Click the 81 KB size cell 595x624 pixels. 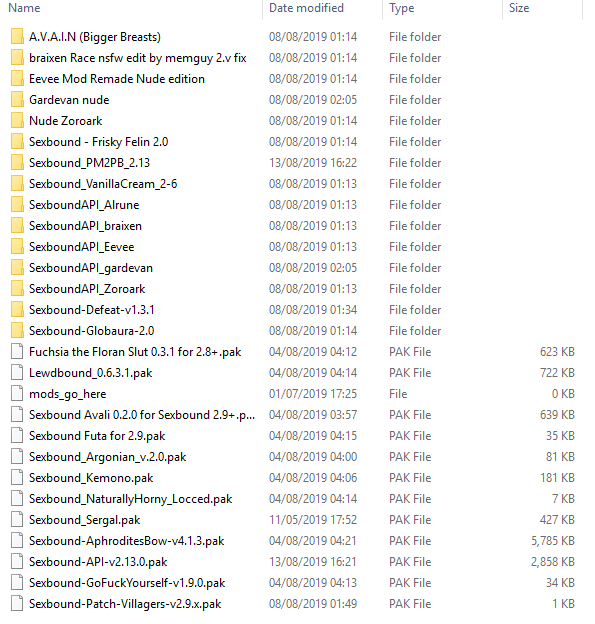(560, 457)
